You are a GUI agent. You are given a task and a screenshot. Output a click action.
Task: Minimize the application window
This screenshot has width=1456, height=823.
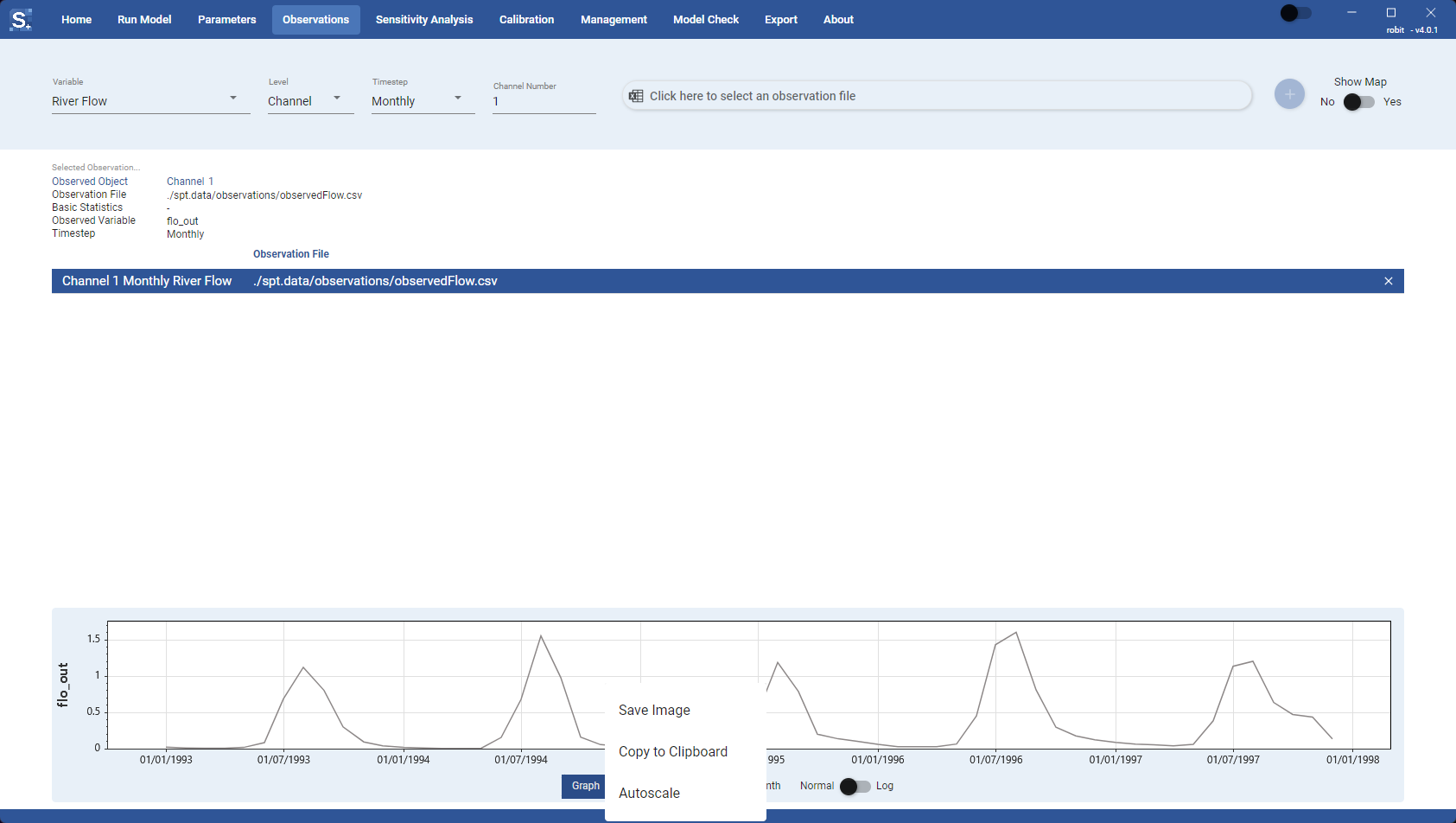1351,12
